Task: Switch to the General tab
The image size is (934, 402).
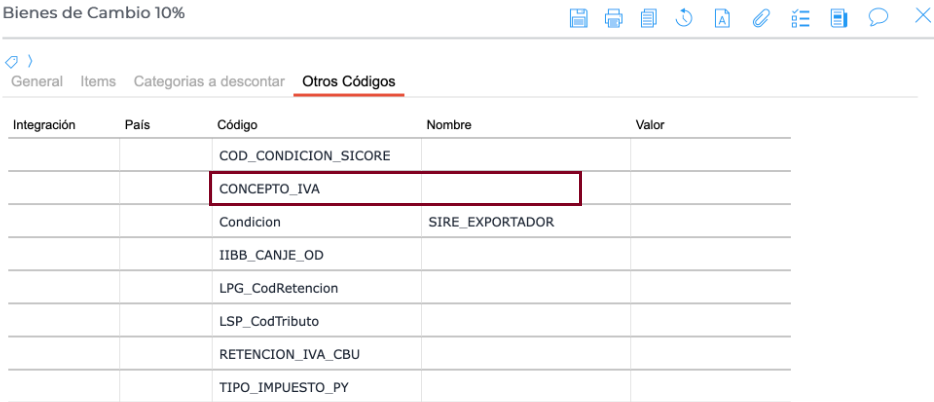Action: pos(37,81)
